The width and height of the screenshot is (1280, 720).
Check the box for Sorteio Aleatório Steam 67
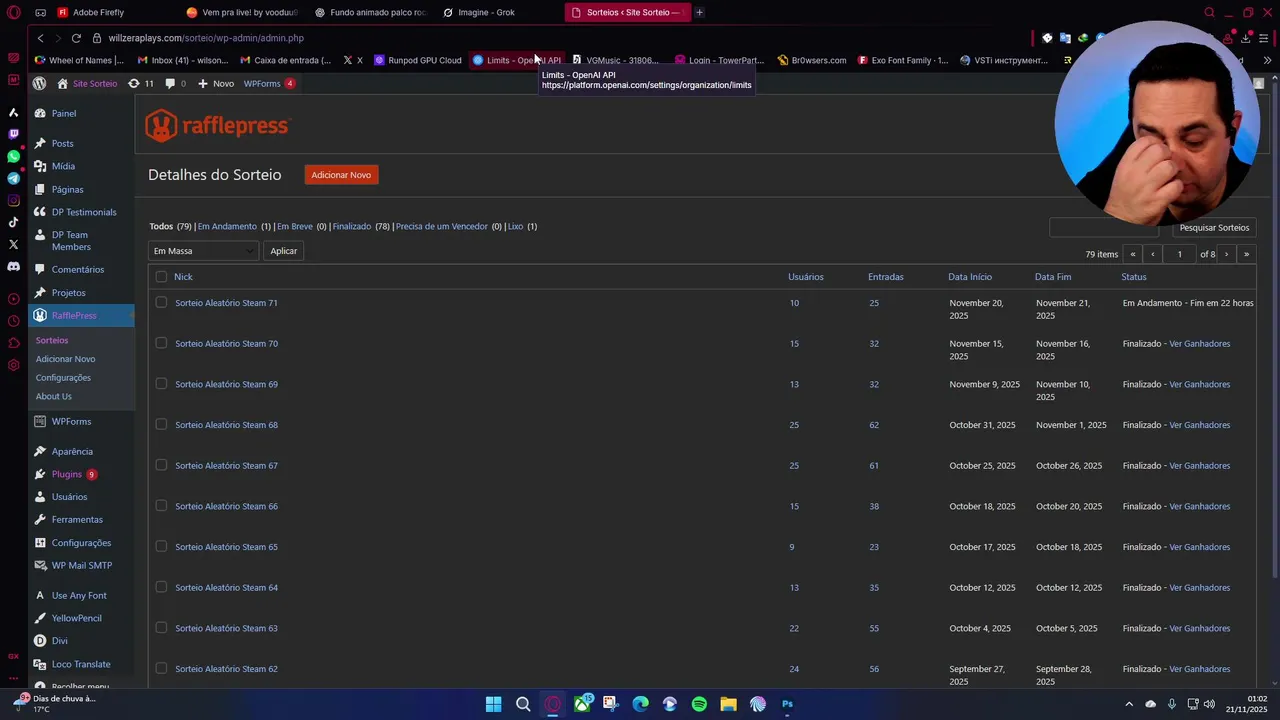click(161, 465)
